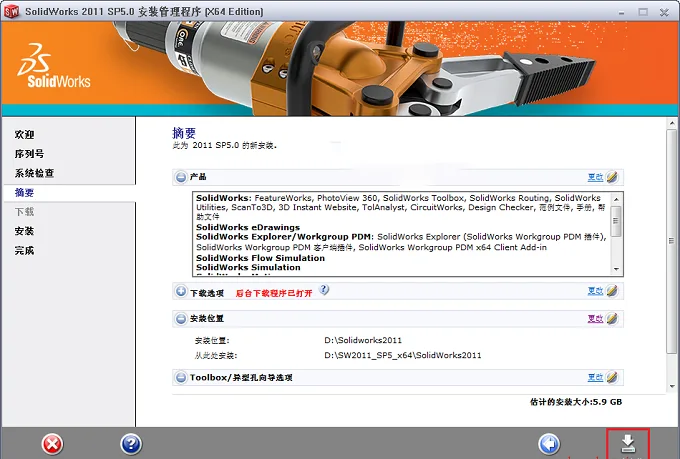This screenshot has width=680, height=459.
Task: Go back with the blue arrow button
Action: coord(549,444)
